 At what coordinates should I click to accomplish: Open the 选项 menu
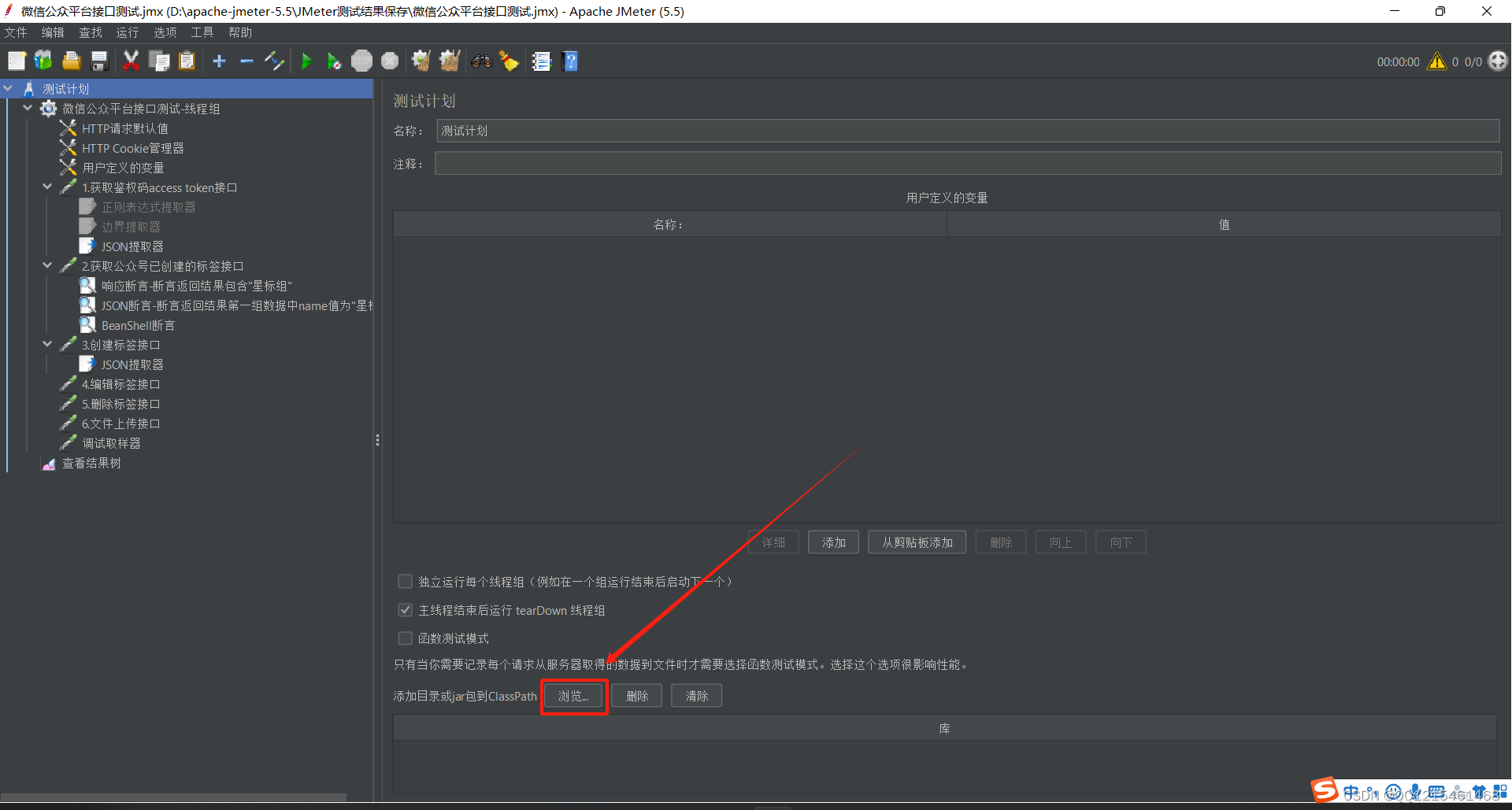[165, 32]
